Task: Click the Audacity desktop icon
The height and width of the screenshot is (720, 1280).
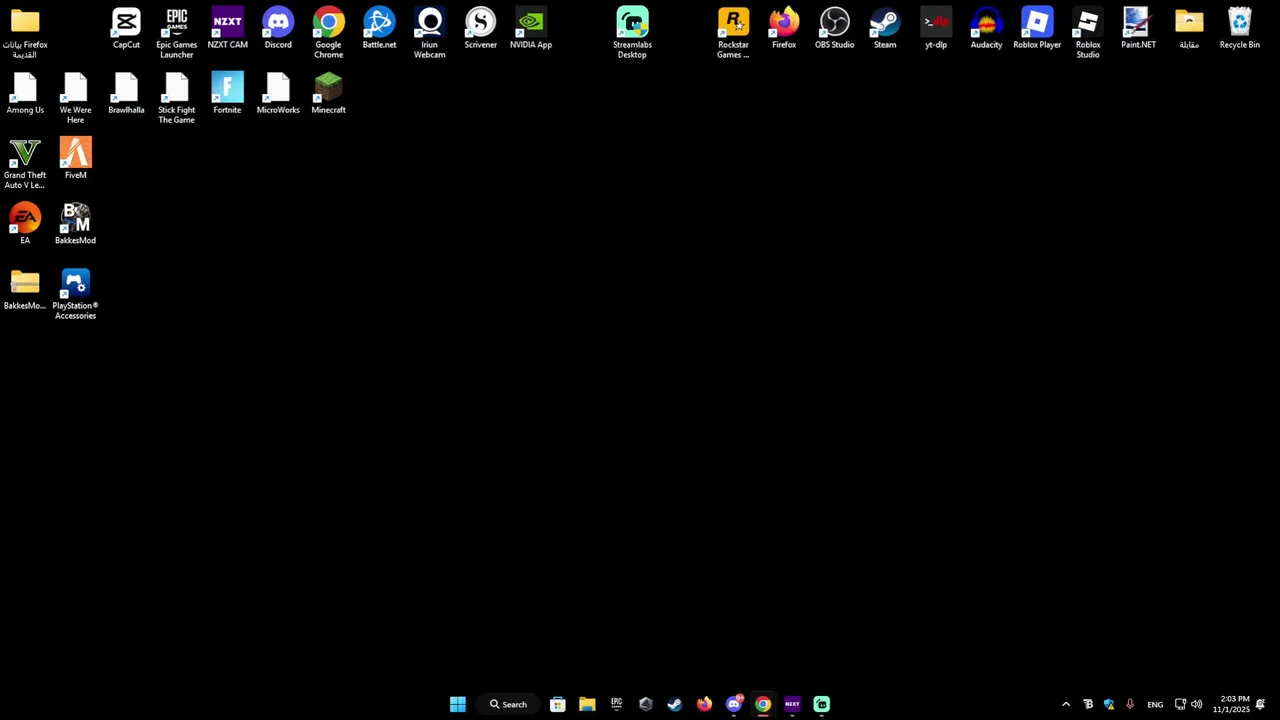Action: pyautogui.click(x=986, y=28)
